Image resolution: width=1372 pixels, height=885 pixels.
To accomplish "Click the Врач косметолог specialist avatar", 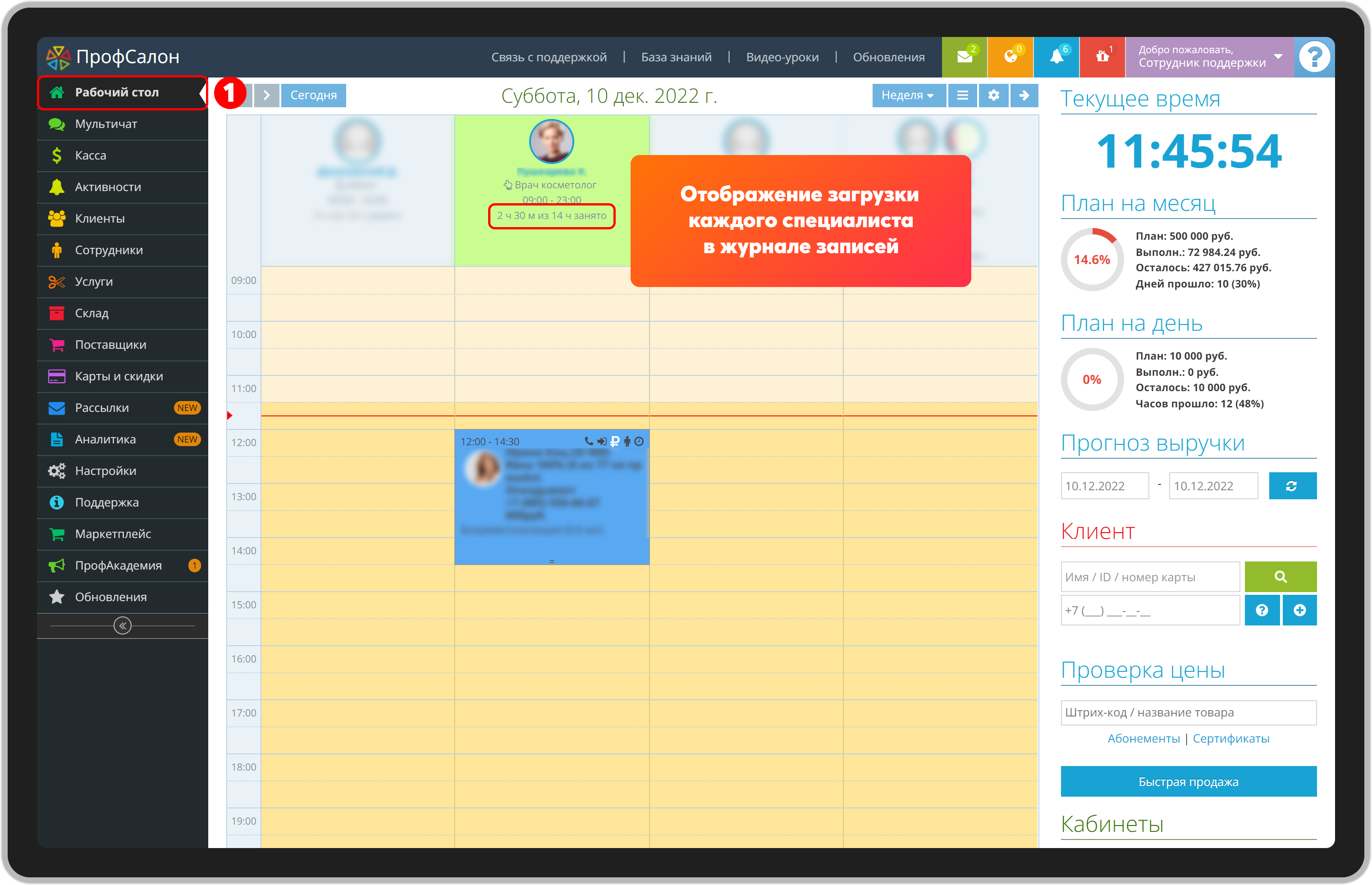I will [551, 142].
